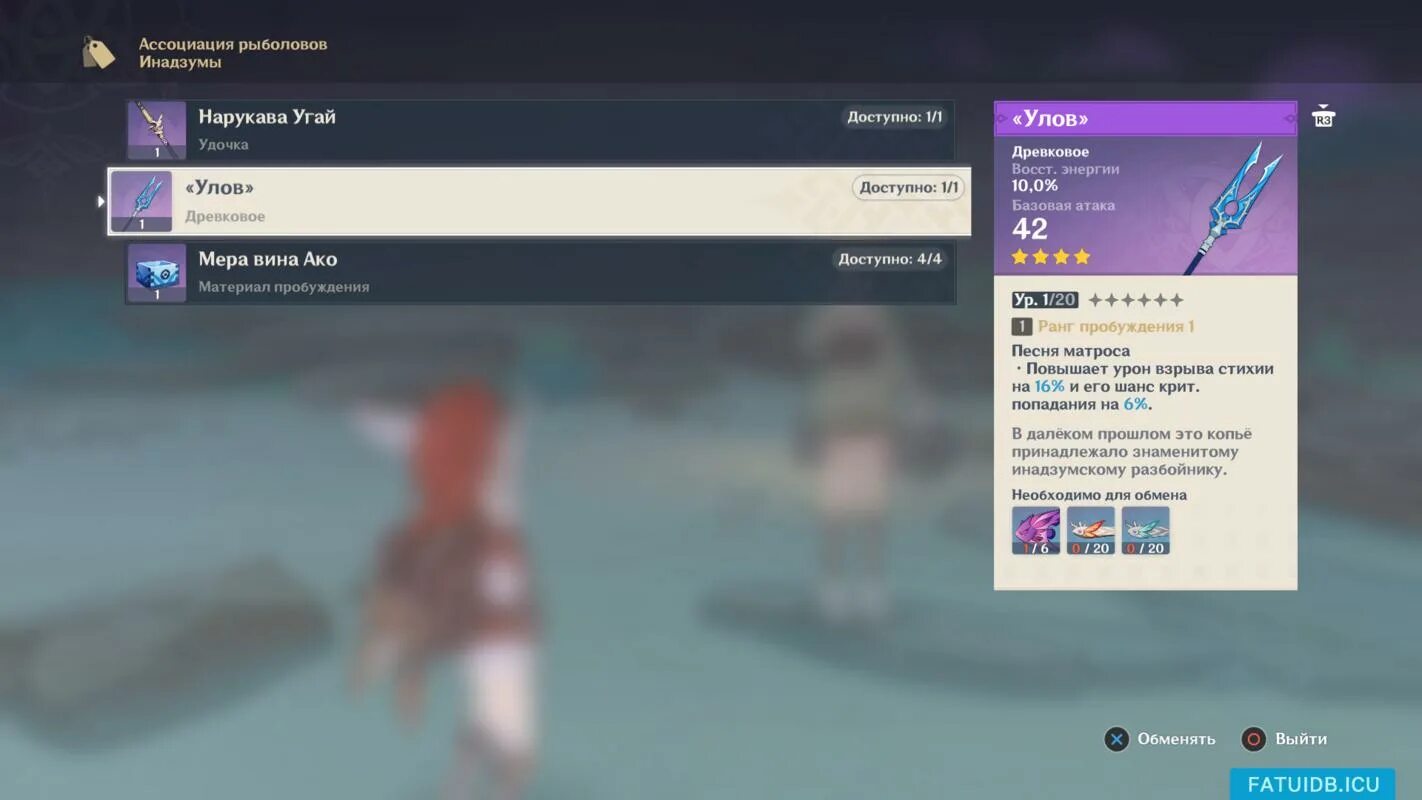Click the shop price-tag icon
Image resolution: width=1422 pixels, height=800 pixels.
tap(98, 53)
